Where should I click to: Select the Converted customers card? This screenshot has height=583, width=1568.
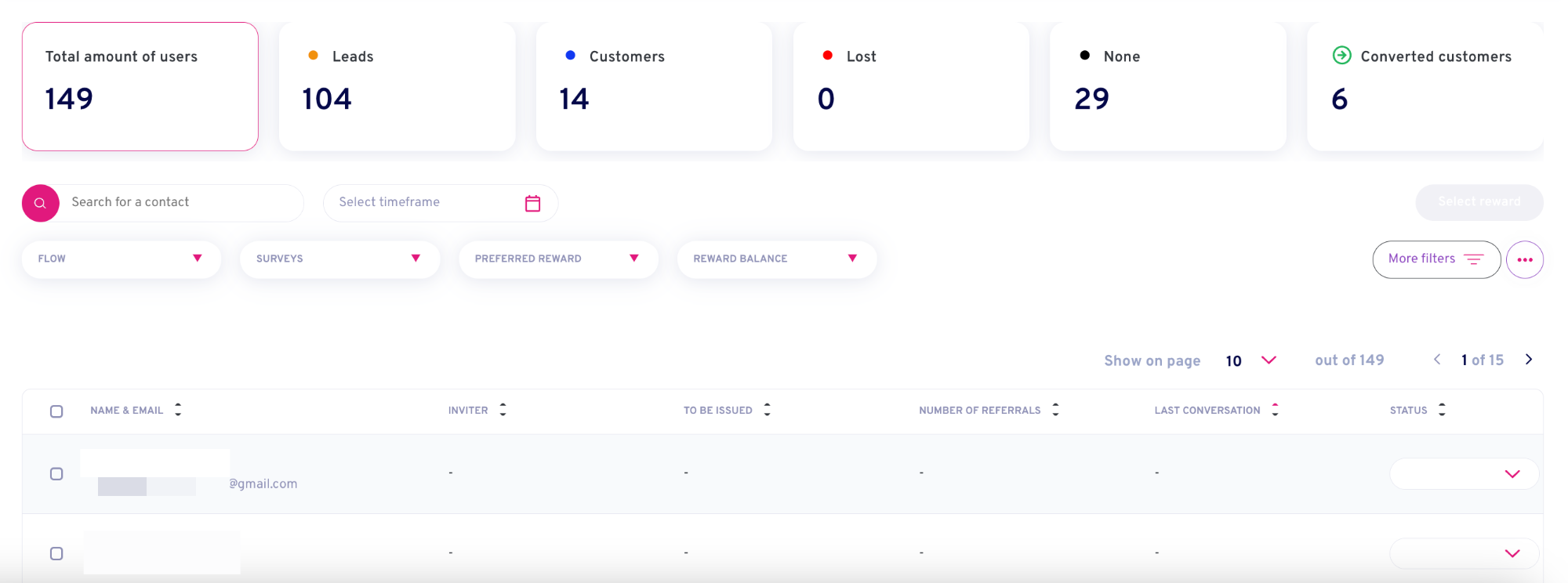[x=1425, y=86]
